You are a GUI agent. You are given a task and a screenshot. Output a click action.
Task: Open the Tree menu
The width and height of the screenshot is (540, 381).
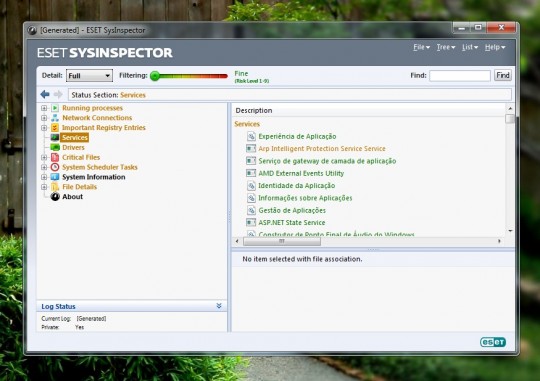(x=446, y=47)
